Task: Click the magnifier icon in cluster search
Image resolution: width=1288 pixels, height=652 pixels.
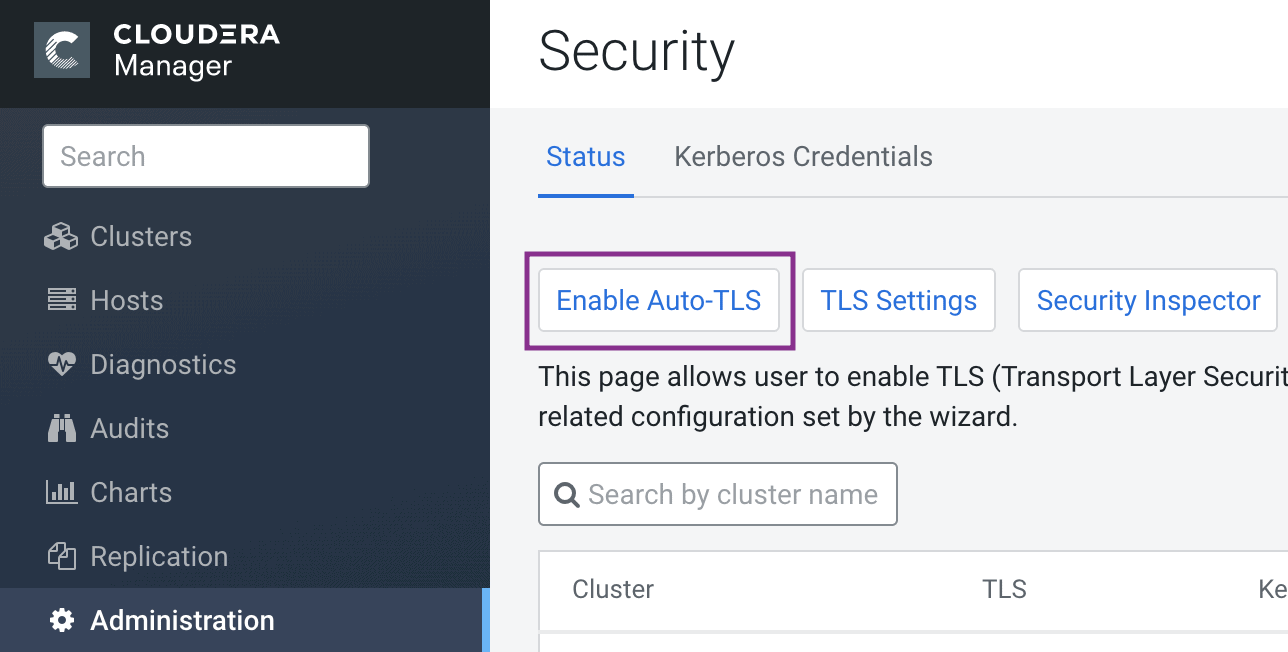Action: pyautogui.click(x=567, y=494)
